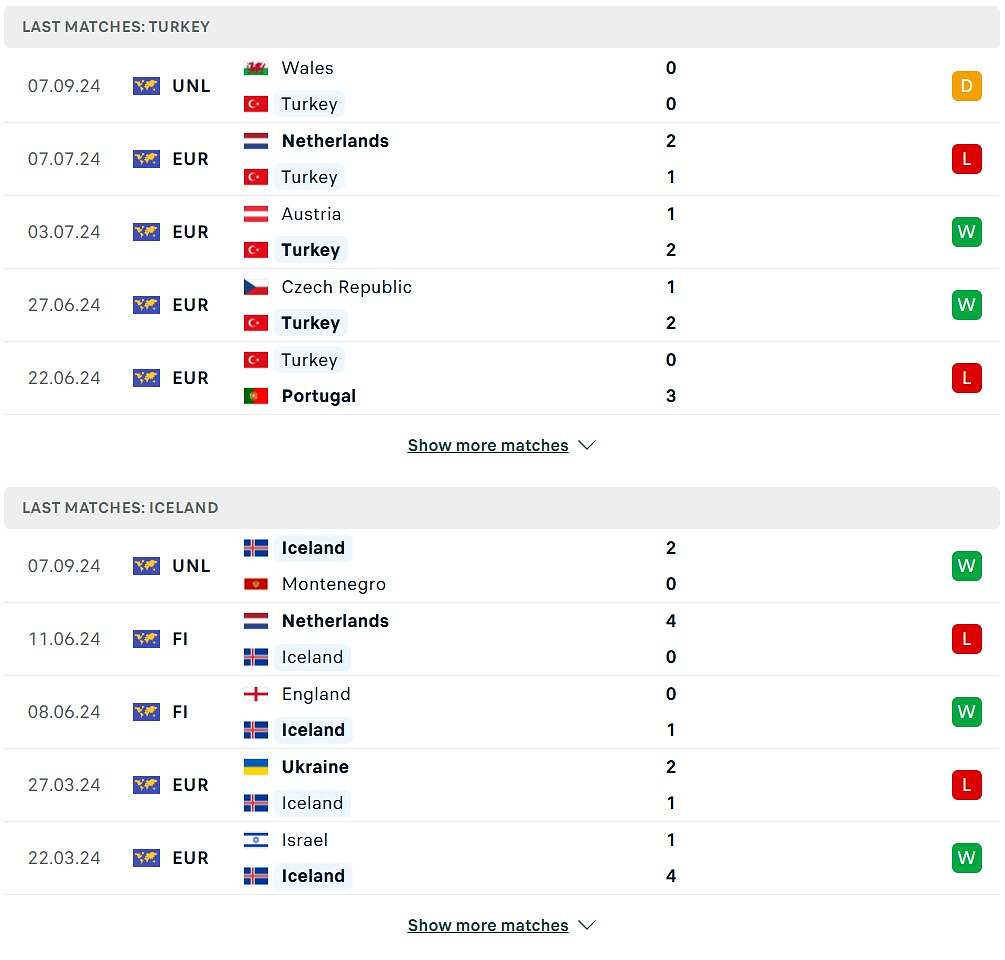Screen dimensions: 1005x960
Task: Click the Austria flag icon
Action: 256,214
